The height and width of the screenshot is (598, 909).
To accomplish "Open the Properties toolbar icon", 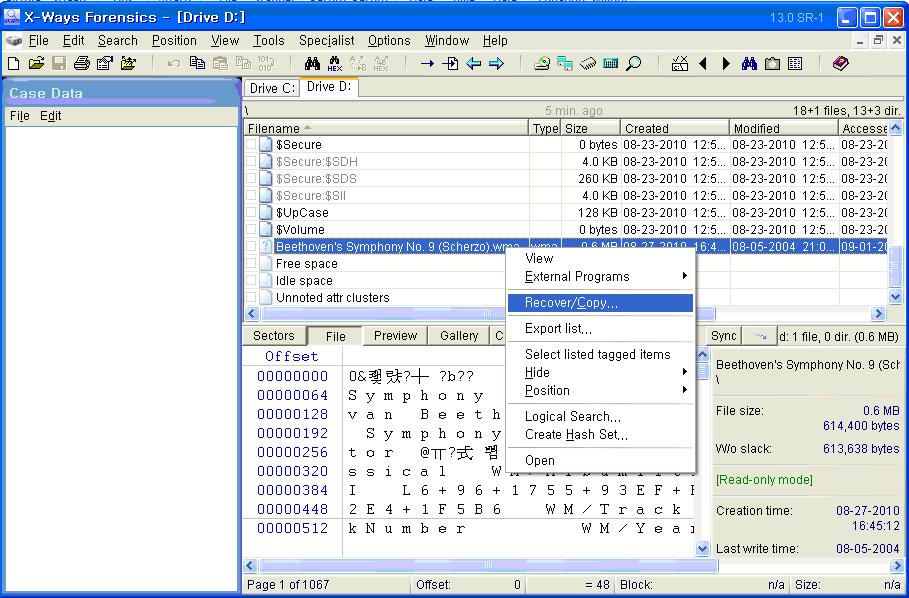I will (x=105, y=63).
